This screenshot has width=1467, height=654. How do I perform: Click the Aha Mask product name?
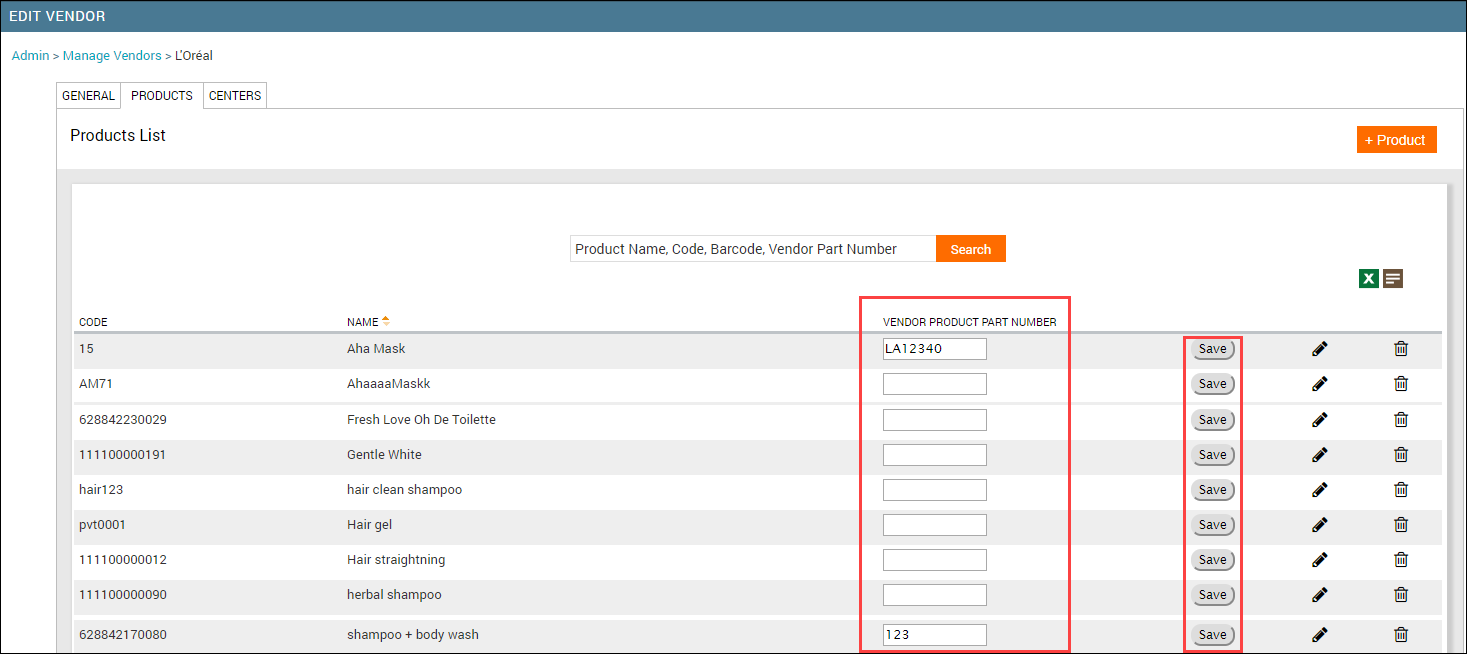tap(376, 349)
